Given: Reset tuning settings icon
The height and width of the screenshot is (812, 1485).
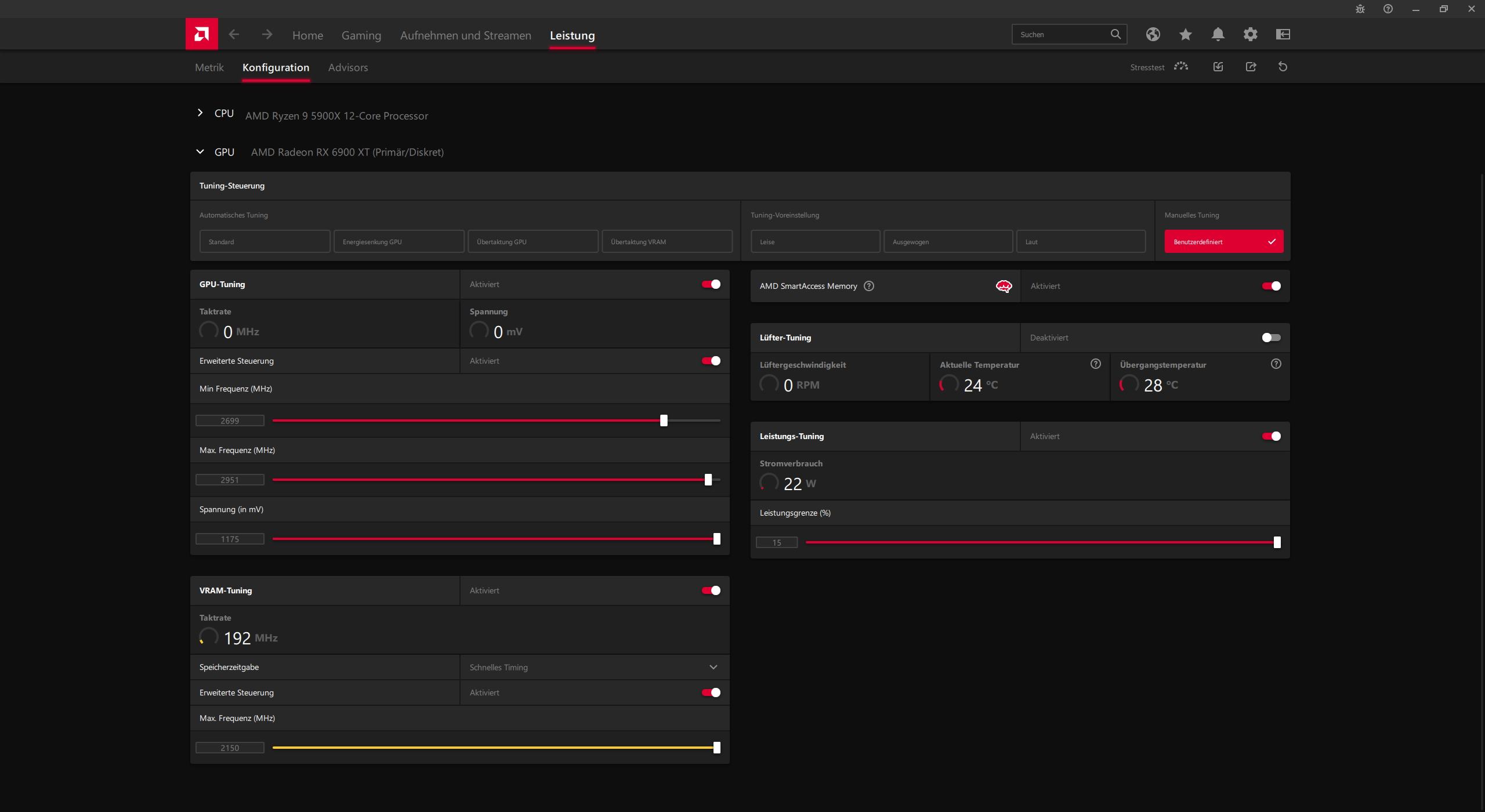Looking at the screenshot, I should pyautogui.click(x=1283, y=67).
